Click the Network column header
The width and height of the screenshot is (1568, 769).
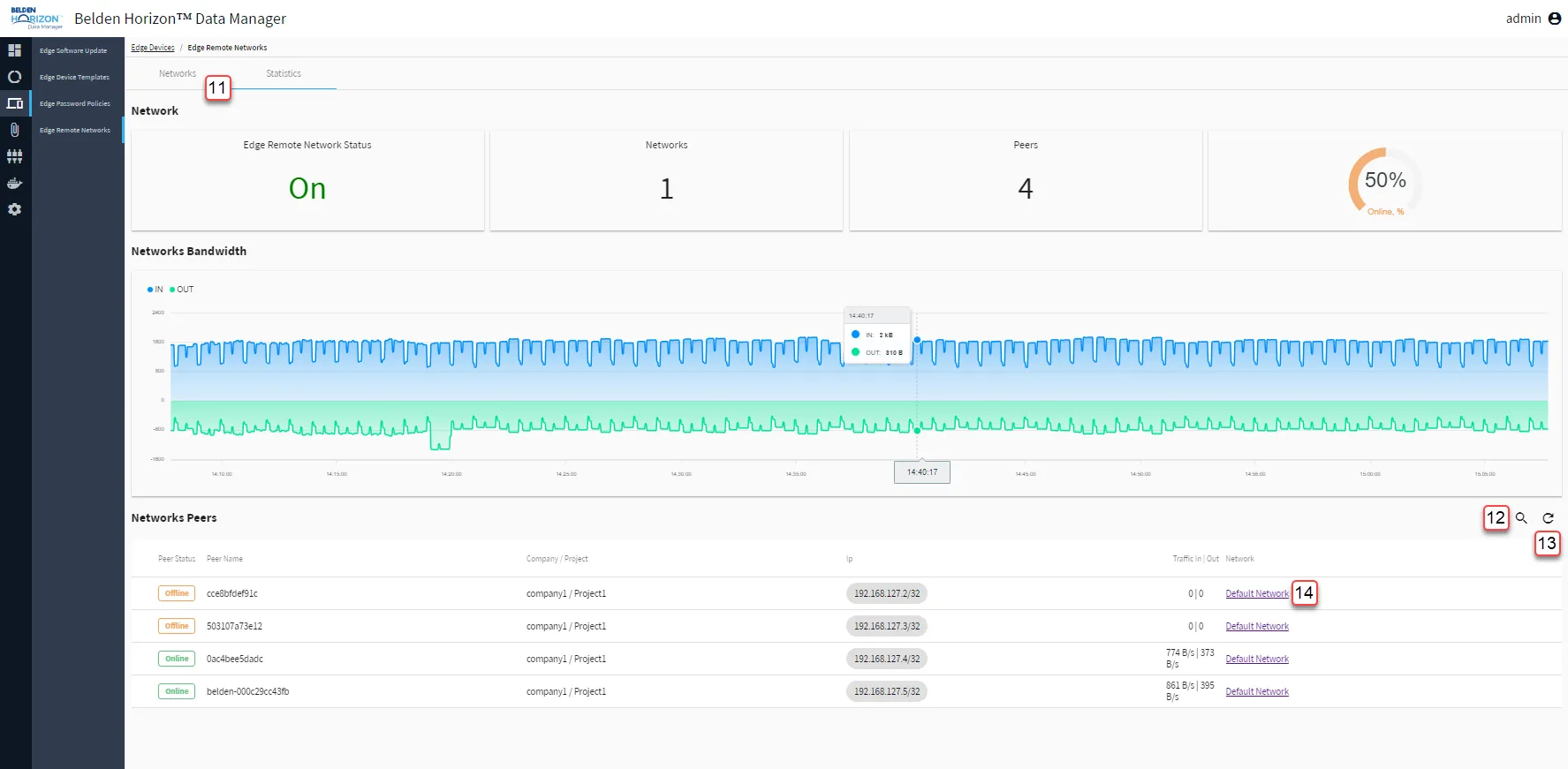(1239, 559)
